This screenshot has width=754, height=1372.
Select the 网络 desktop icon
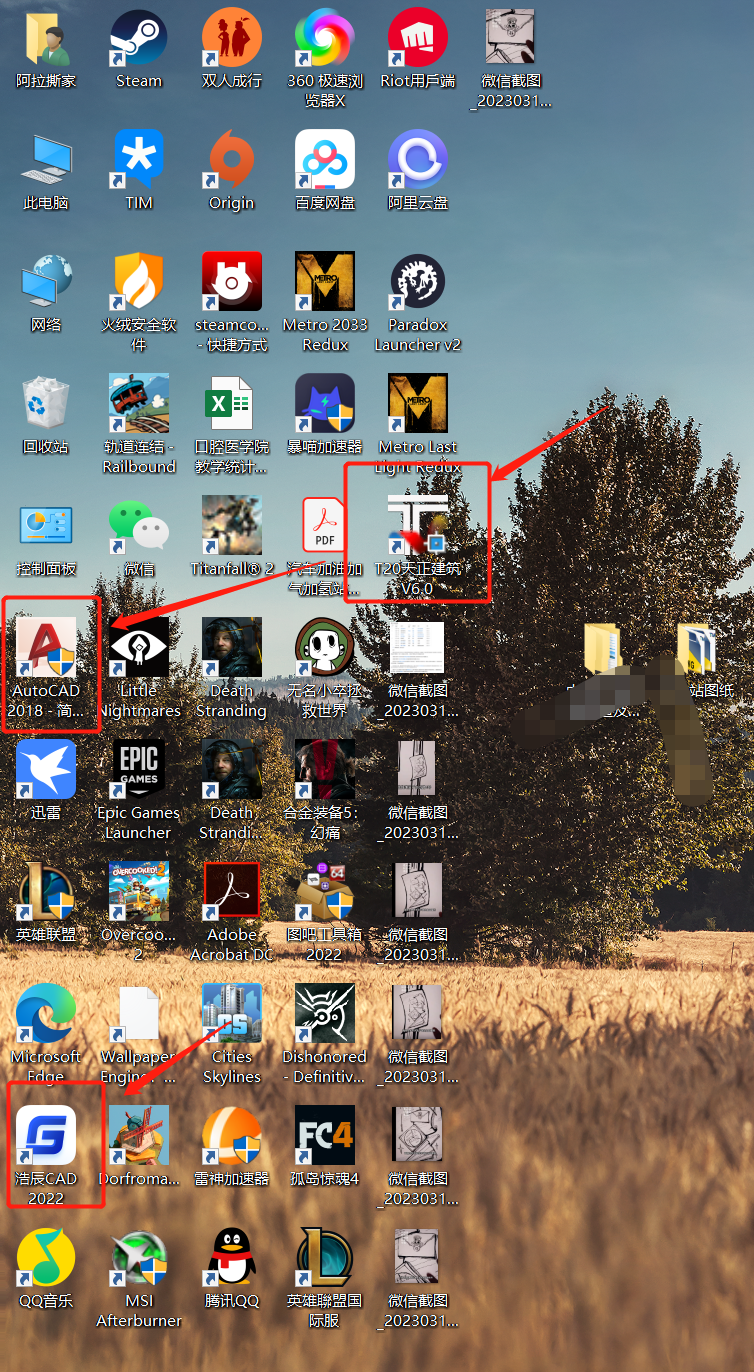(46, 282)
